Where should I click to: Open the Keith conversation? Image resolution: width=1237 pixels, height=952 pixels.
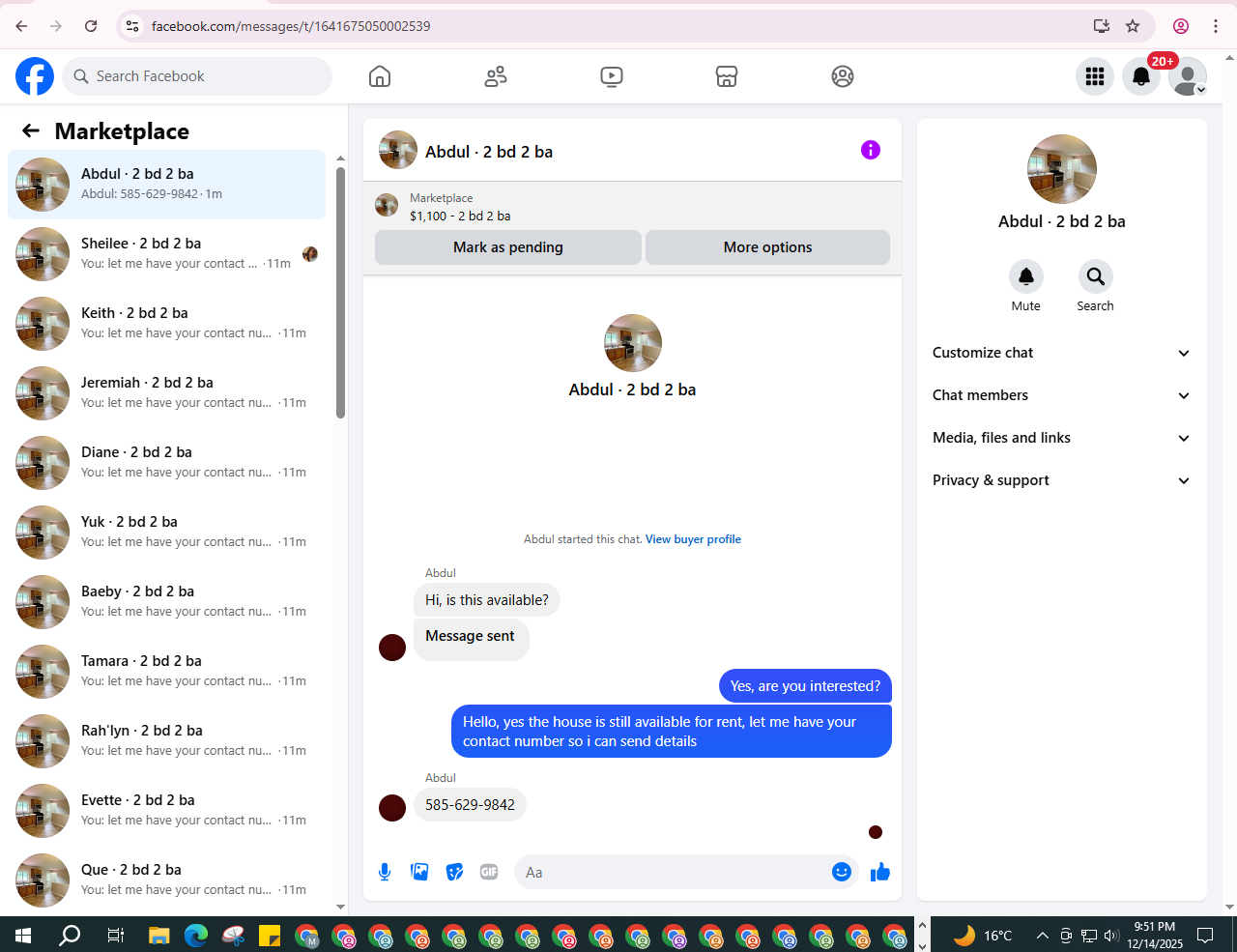[167, 324]
